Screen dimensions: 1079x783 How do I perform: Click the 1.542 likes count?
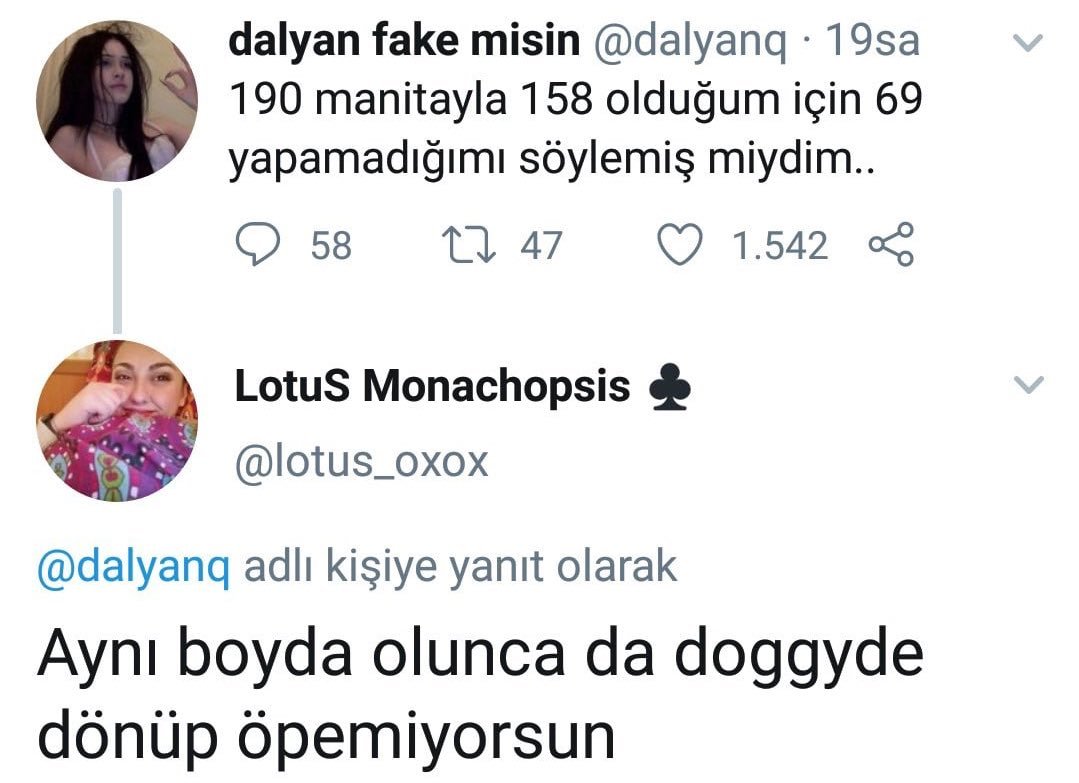780,246
